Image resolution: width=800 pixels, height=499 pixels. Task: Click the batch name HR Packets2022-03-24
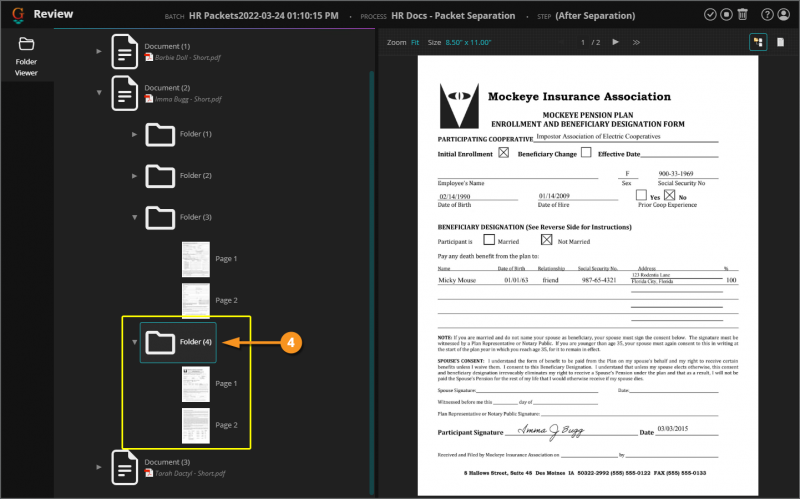pyautogui.click(x=263, y=16)
